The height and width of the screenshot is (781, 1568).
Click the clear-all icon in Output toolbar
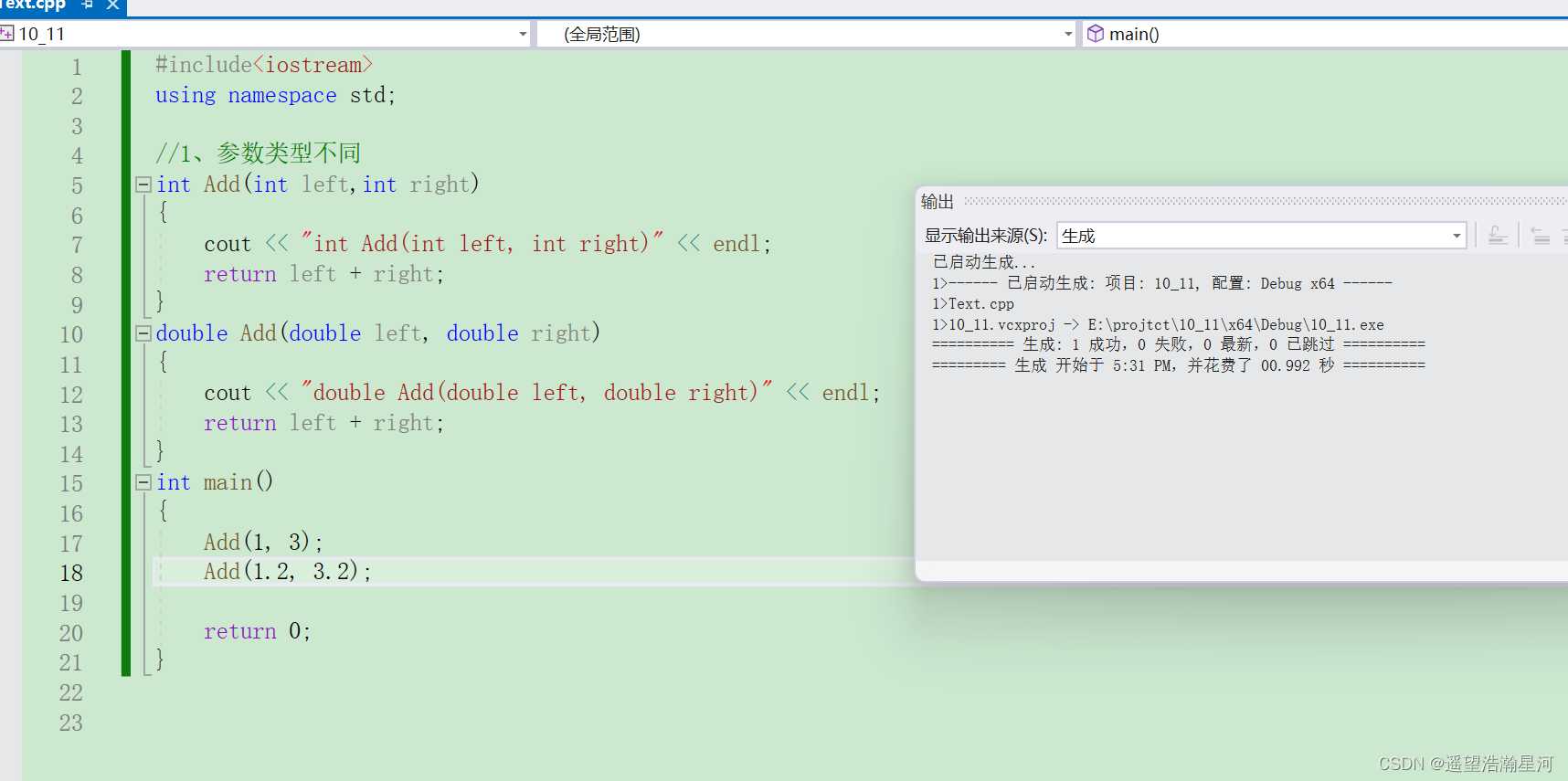click(1498, 236)
